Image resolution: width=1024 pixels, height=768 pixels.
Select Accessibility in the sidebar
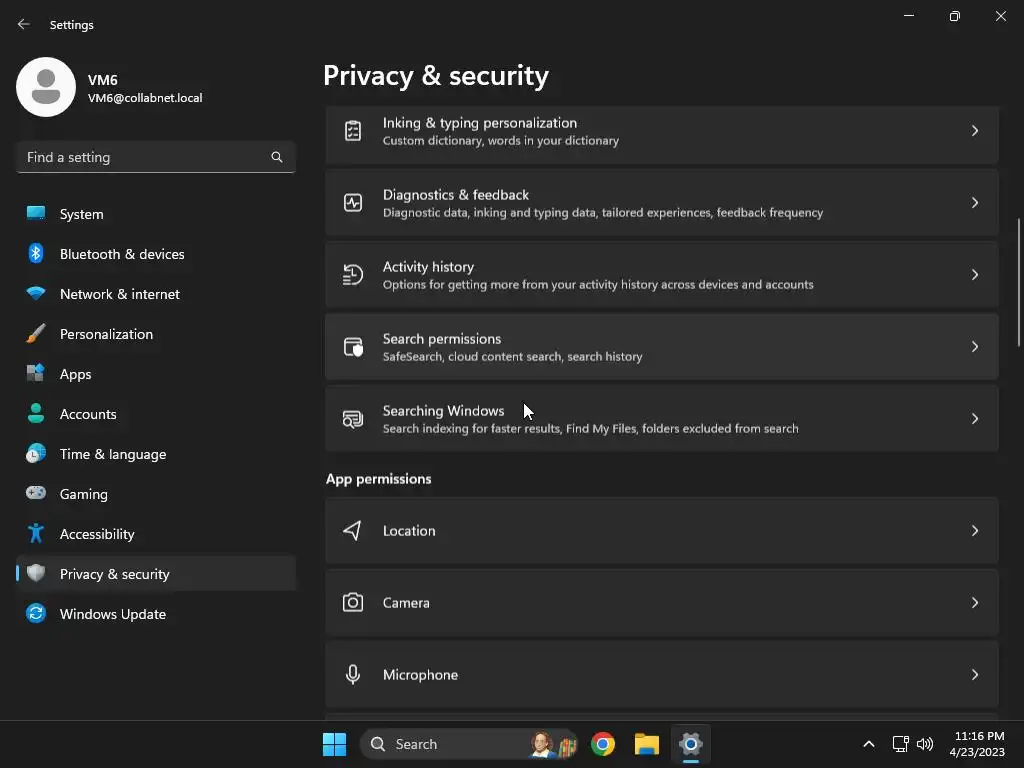pyautogui.click(x=97, y=534)
